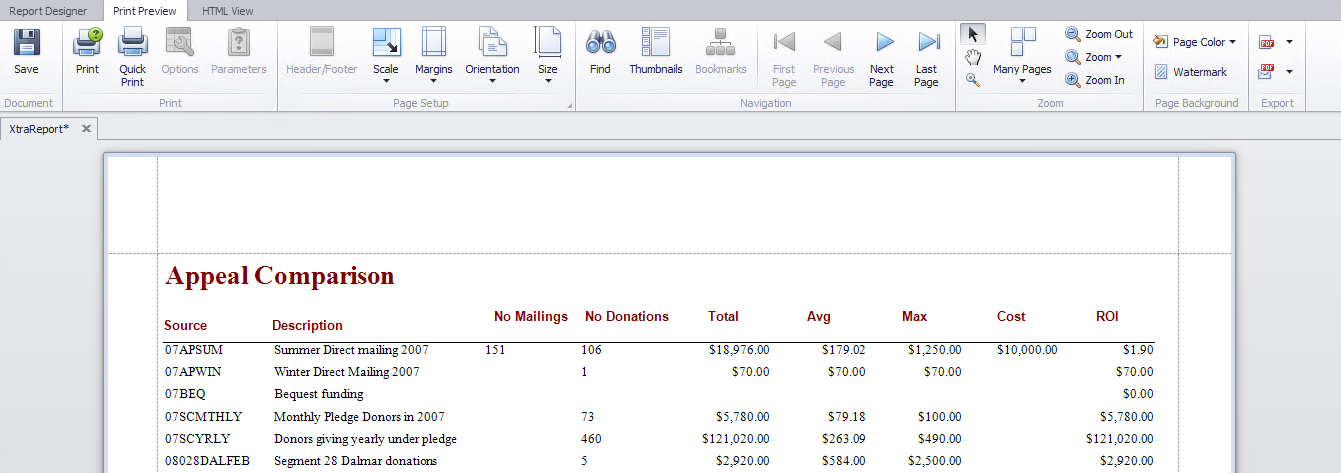
Task: Select the magnifier tool
Action: [x=973, y=80]
